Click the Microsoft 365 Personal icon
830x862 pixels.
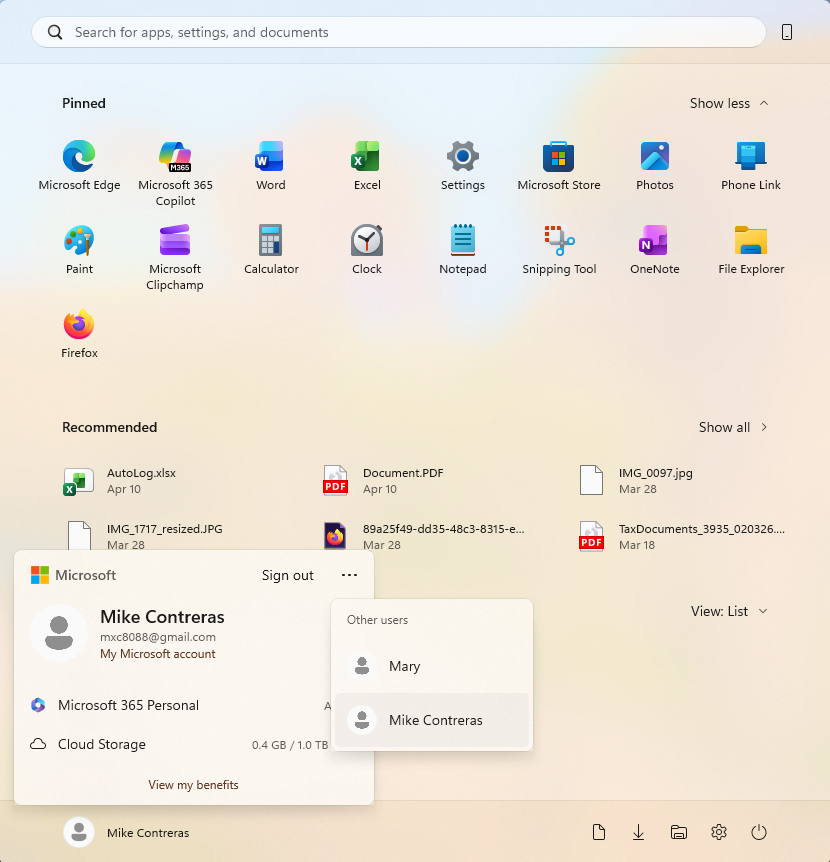pos(38,705)
